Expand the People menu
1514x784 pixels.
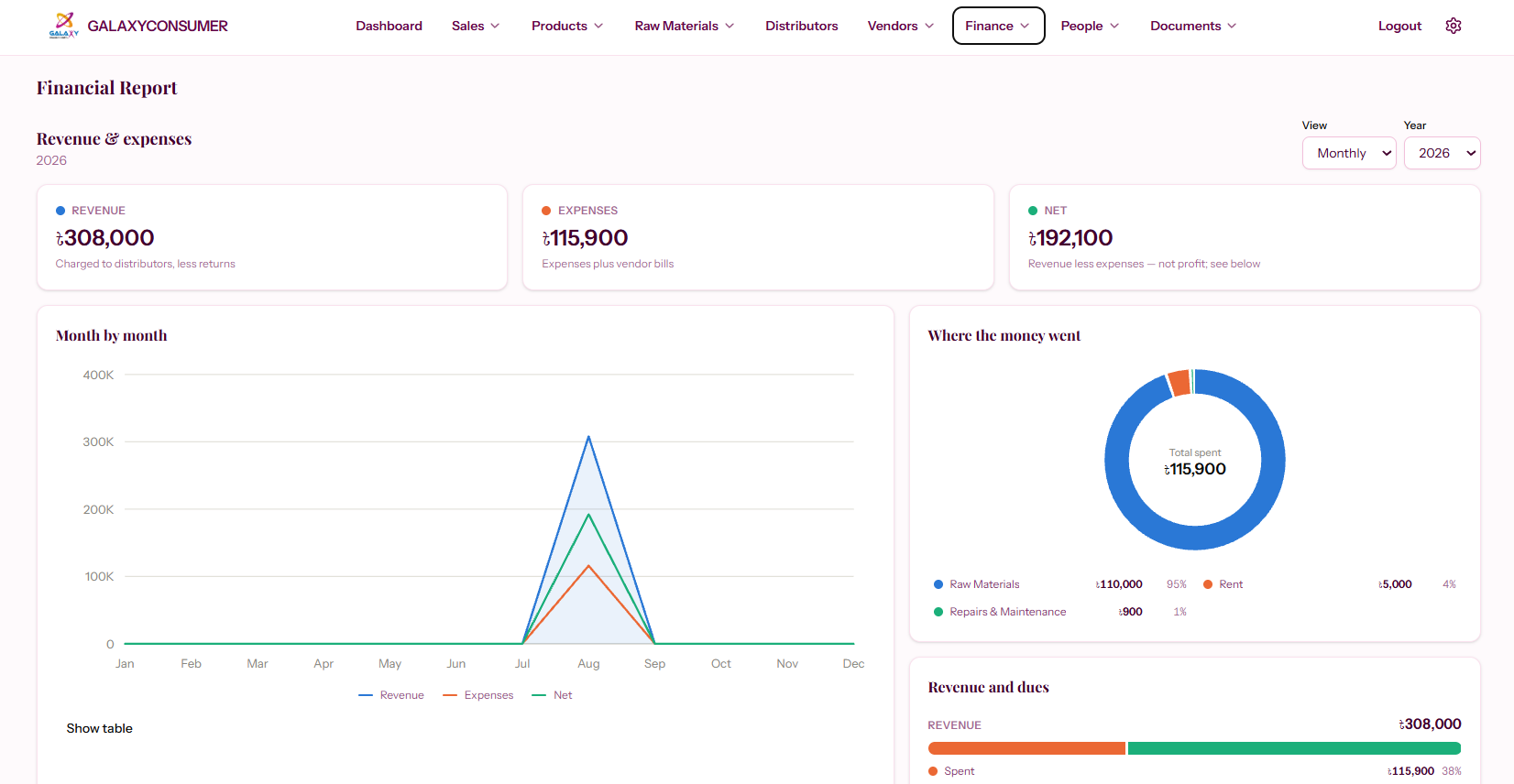tap(1090, 26)
